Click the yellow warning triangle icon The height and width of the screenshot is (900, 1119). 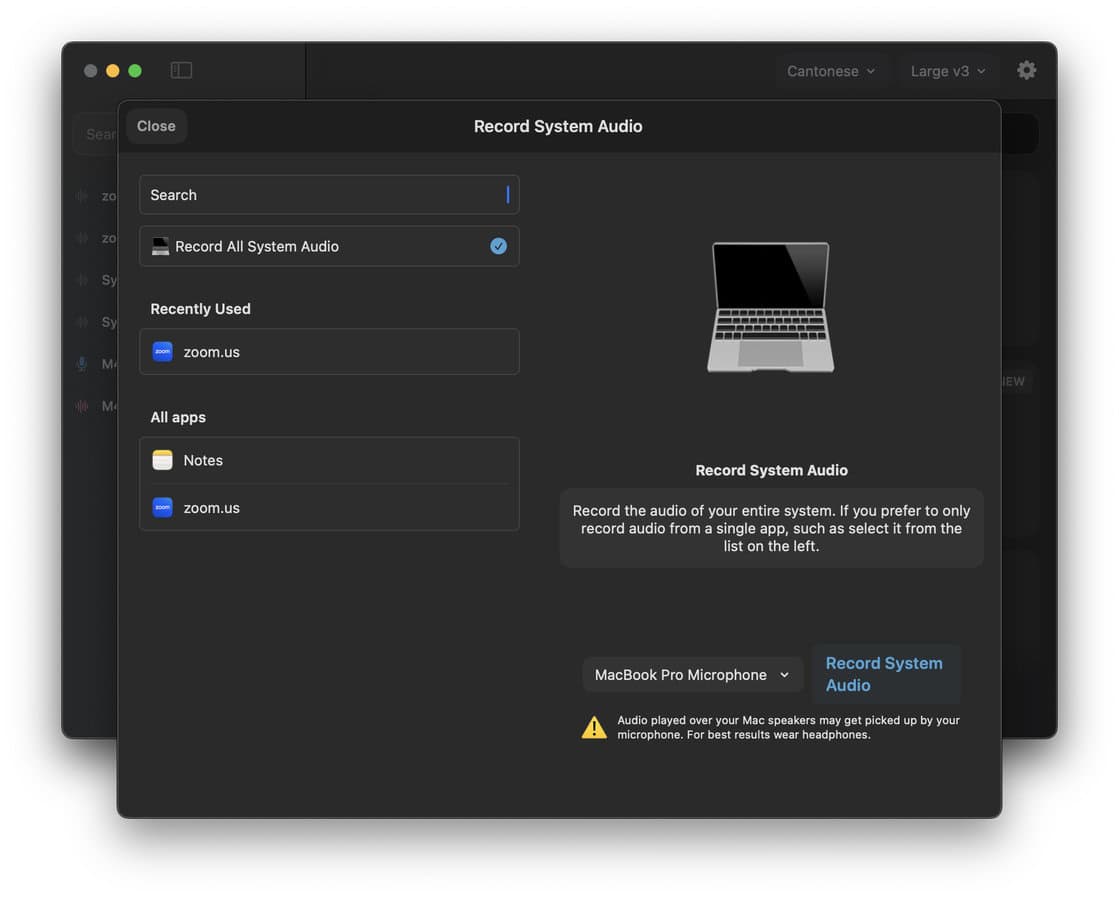[594, 728]
